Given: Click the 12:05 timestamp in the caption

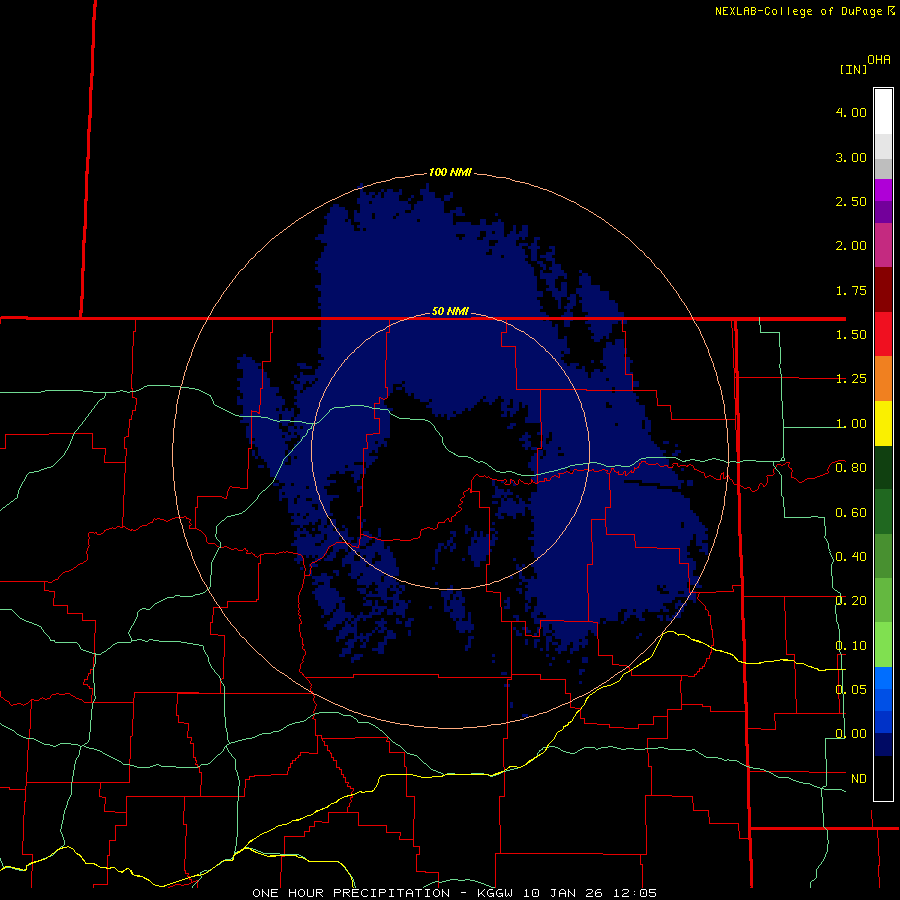Looking at the screenshot, I should click(x=637, y=893).
